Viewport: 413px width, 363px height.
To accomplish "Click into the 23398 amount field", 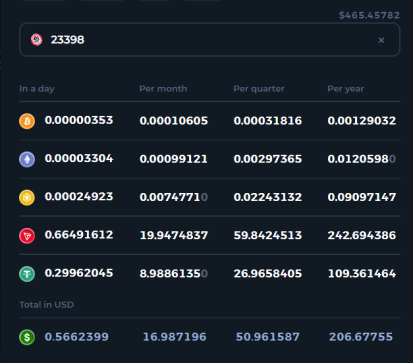I will pos(210,40).
